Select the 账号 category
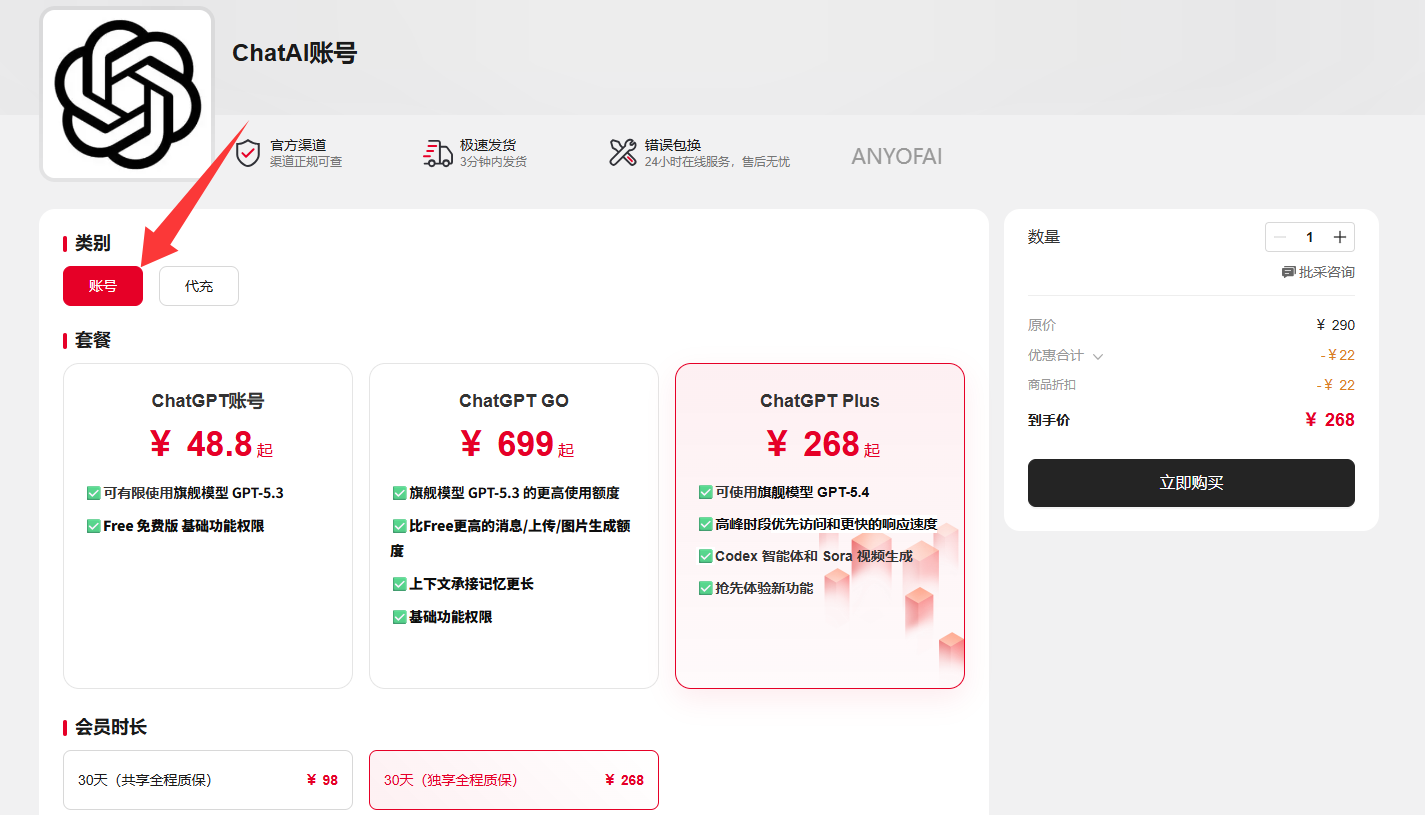 click(x=103, y=286)
